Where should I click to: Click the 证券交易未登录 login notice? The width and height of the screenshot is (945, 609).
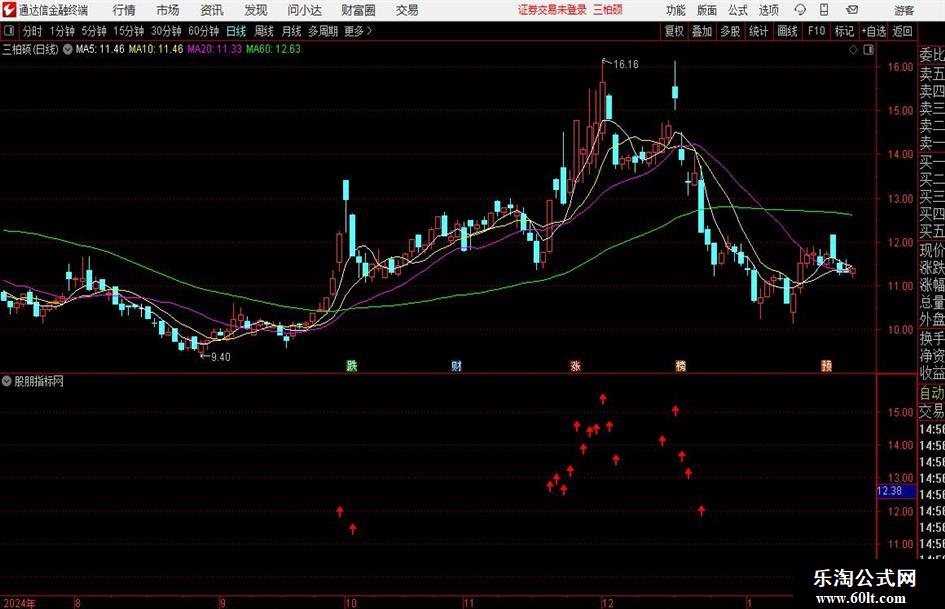click(552, 10)
